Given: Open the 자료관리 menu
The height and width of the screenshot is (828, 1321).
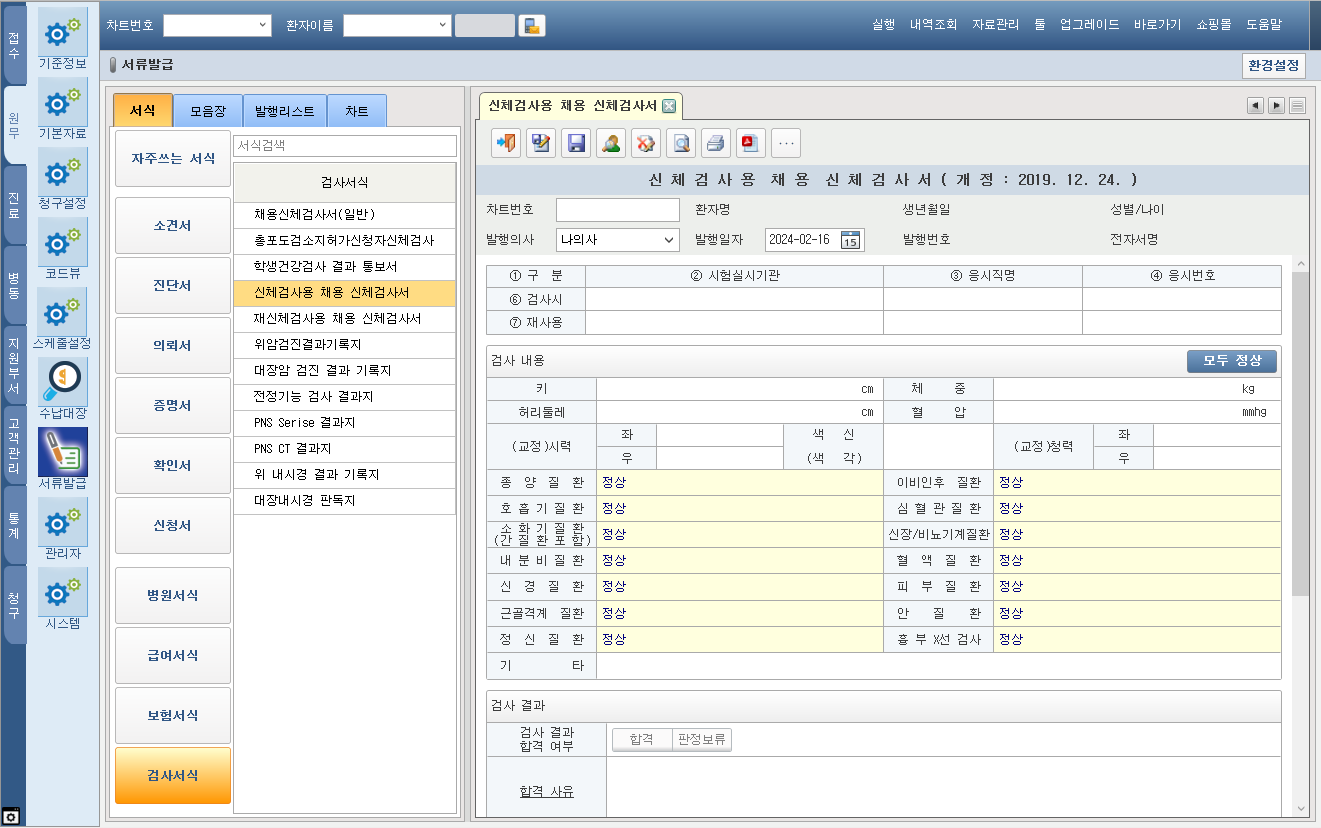Looking at the screenshot, I should (x=995, y=26).
